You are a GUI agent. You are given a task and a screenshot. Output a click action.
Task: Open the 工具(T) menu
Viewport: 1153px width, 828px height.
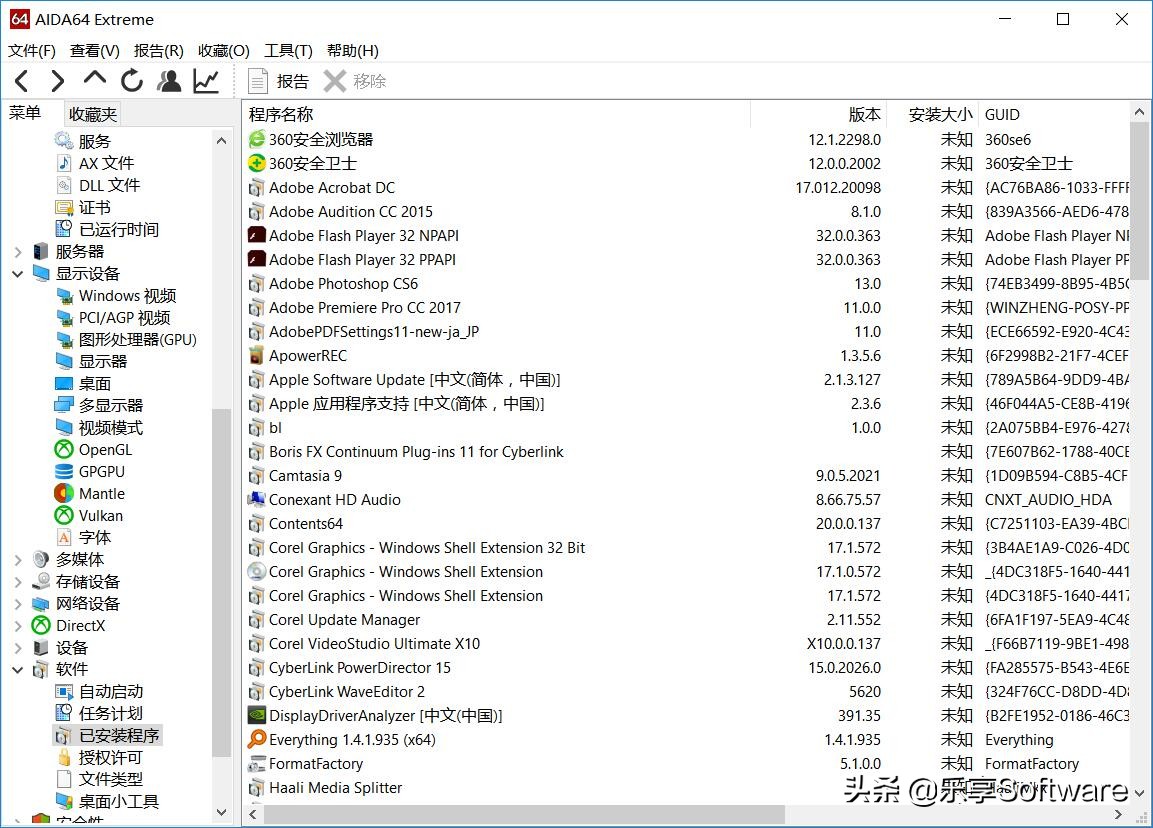click(288, 51)
